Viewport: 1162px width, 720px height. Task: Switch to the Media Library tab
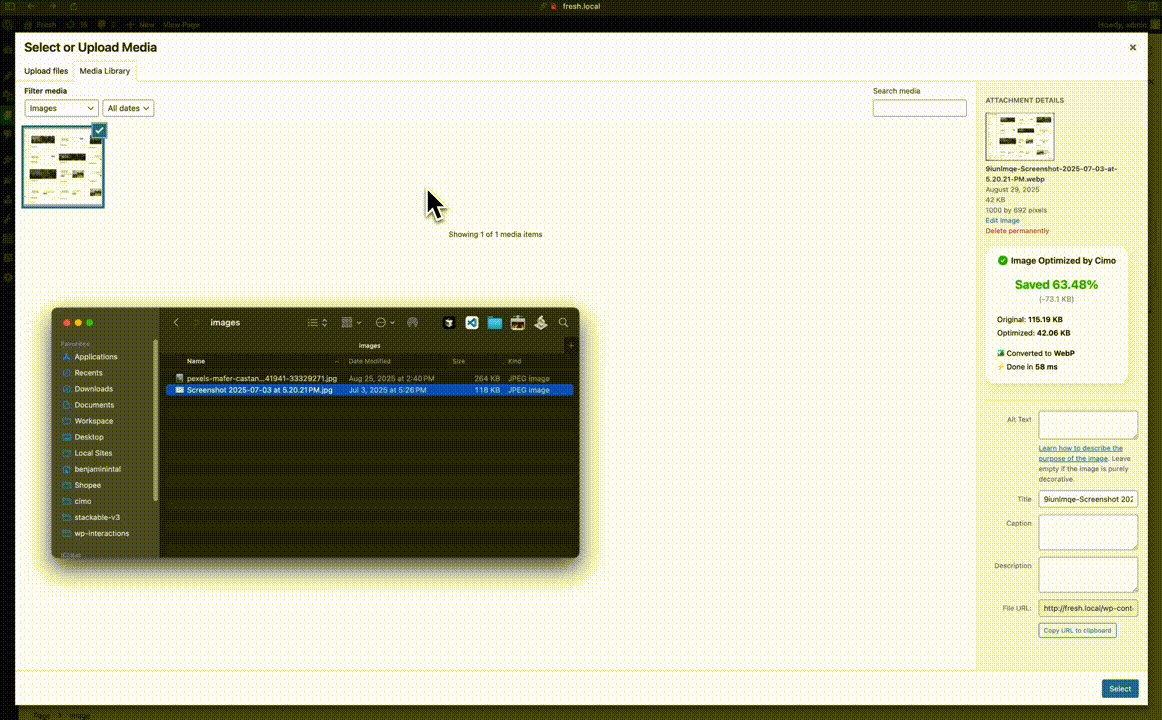(x=105, y=71)
